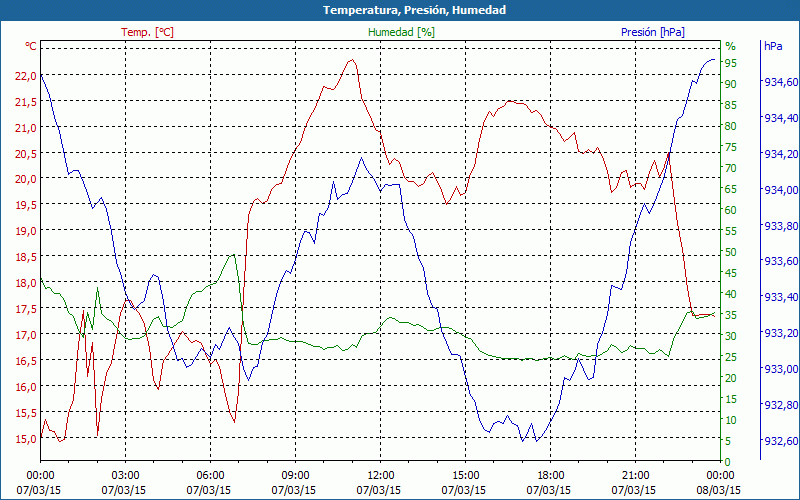
Task: Click the 18:00 time axis label
Action: click(551, 476)
